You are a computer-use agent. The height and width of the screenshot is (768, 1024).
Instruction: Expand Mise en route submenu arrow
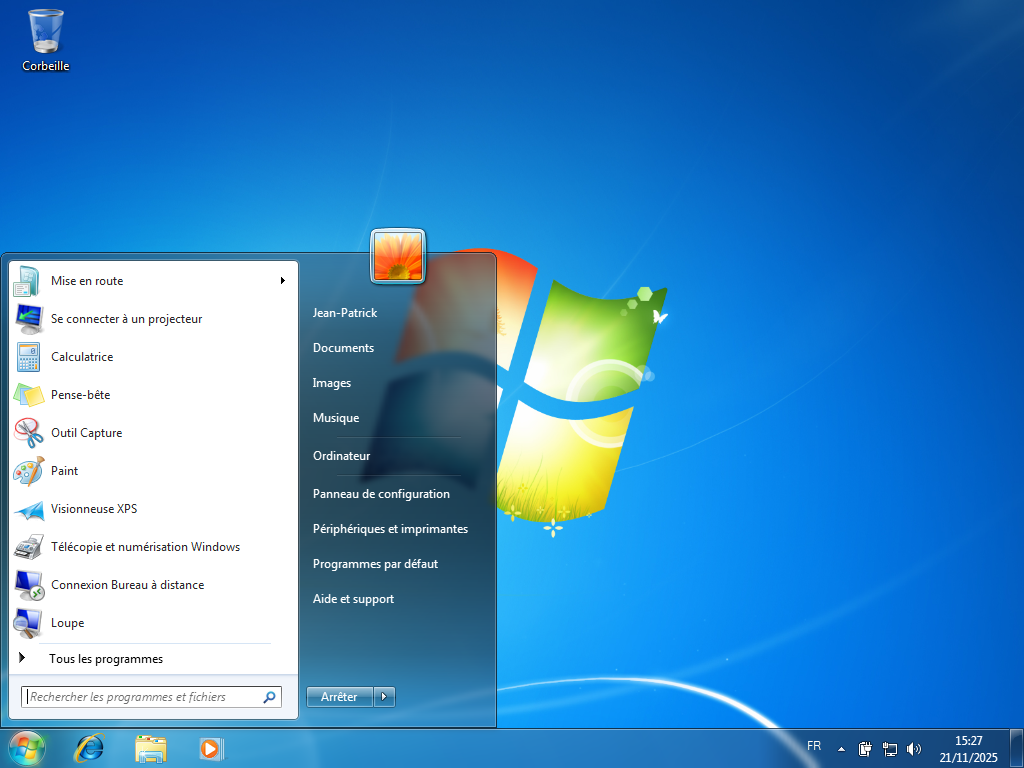[x=283, y=281]
